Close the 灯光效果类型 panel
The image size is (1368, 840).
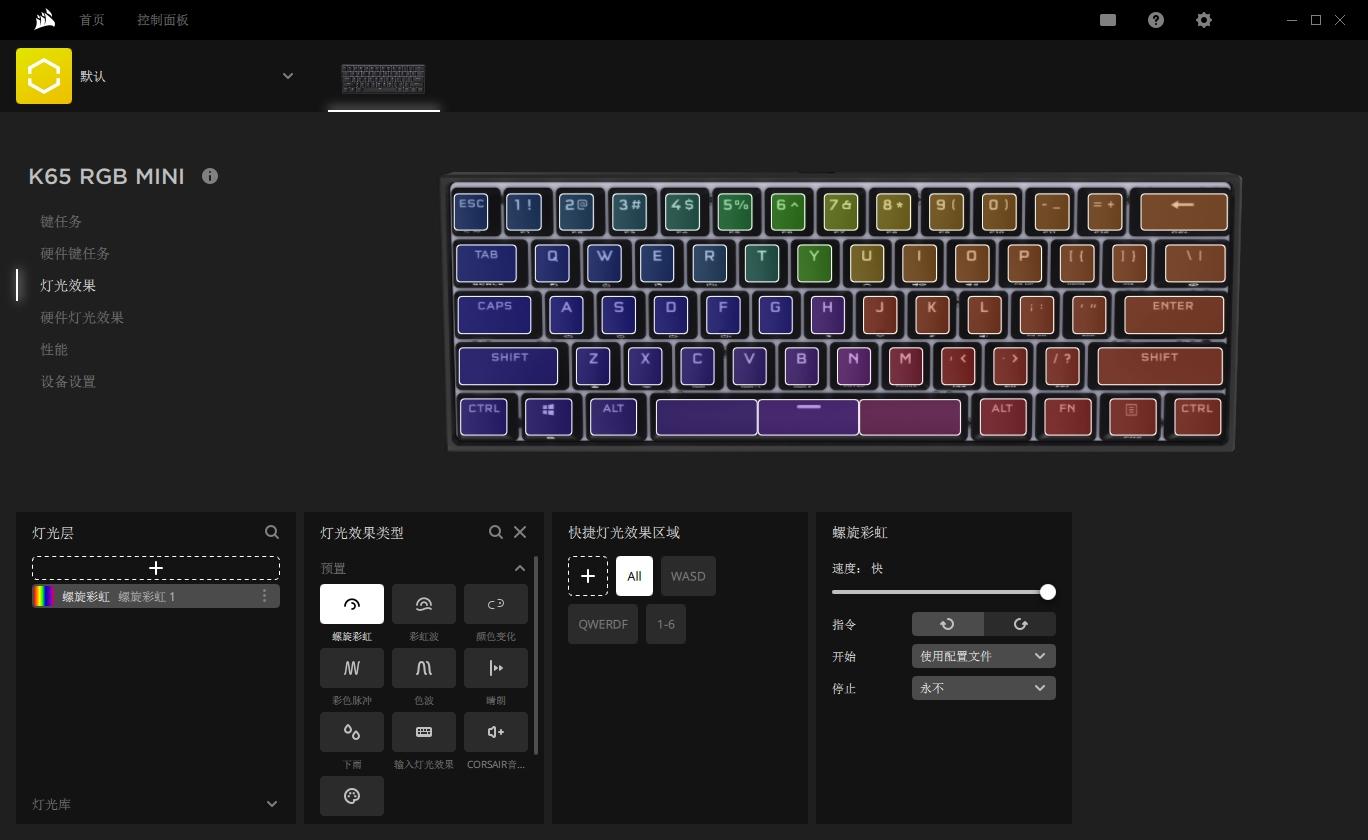pyautogui.click(x=520, y=533)
